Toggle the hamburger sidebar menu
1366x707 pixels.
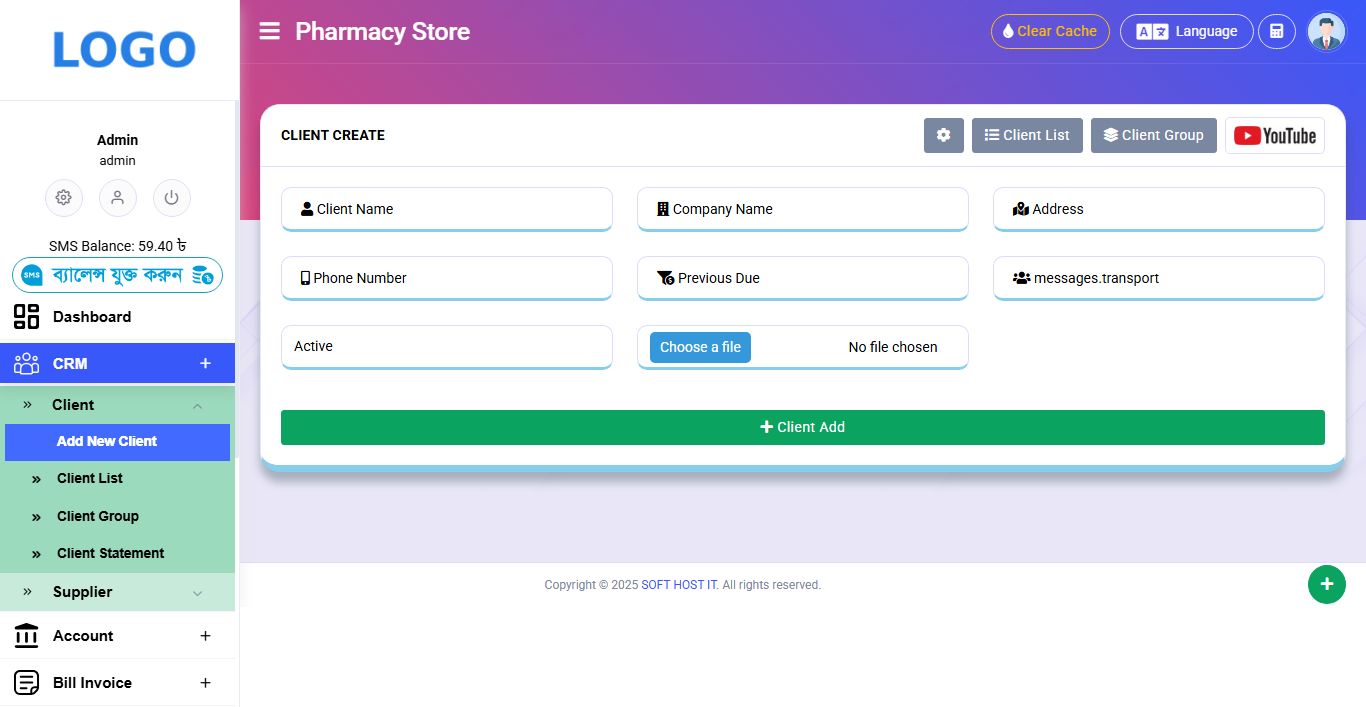click(x=269, y=31)
